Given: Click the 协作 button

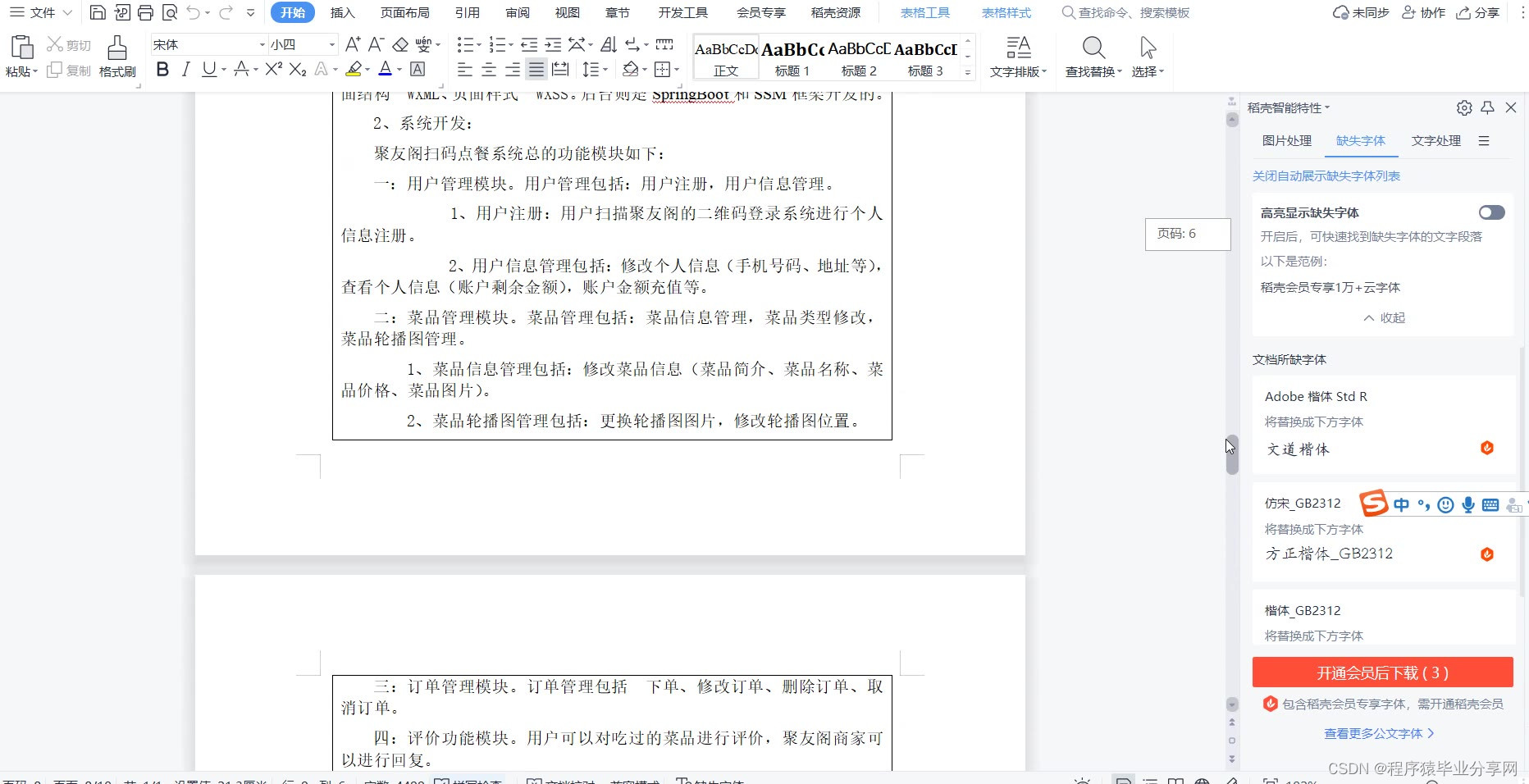Looking at the screenshot, I should coord(1423,12).
